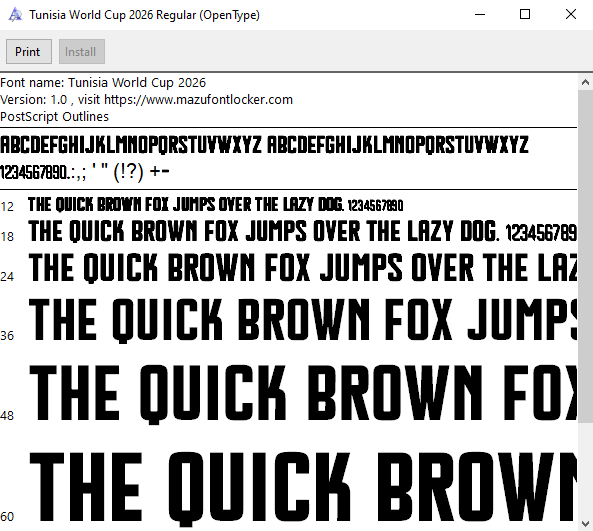Click the PostScript Outlines label
The image size is (593, 531).
(54, 116)
